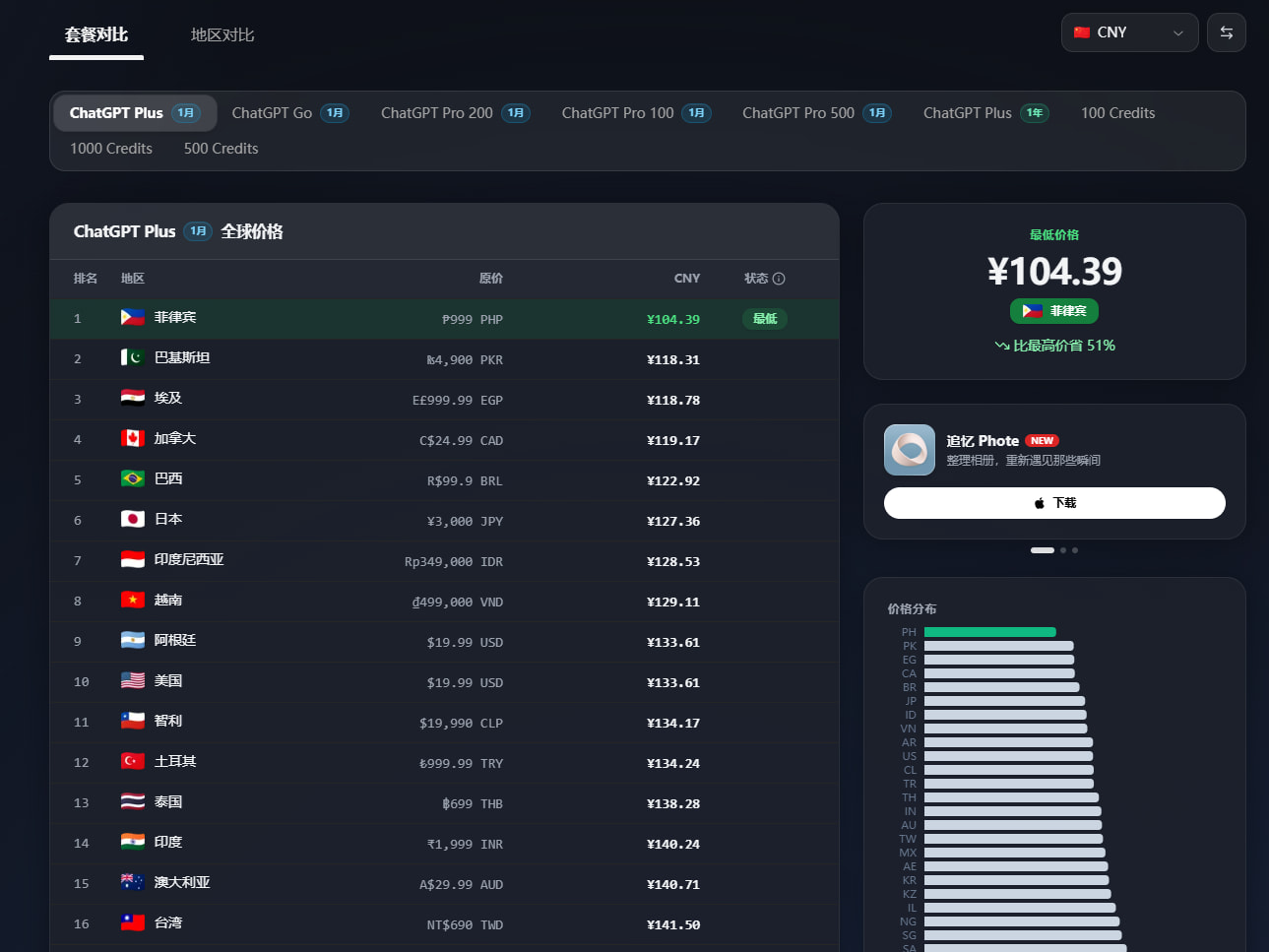Screen dimensions: 1269x952
Task: Click the Photo app icon thumbnail
Action: pyautogui.click(x=910, y=450)
